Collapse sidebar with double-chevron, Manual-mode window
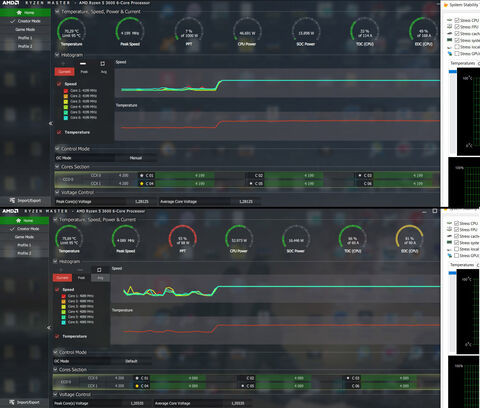 click(x=50, y=123)
